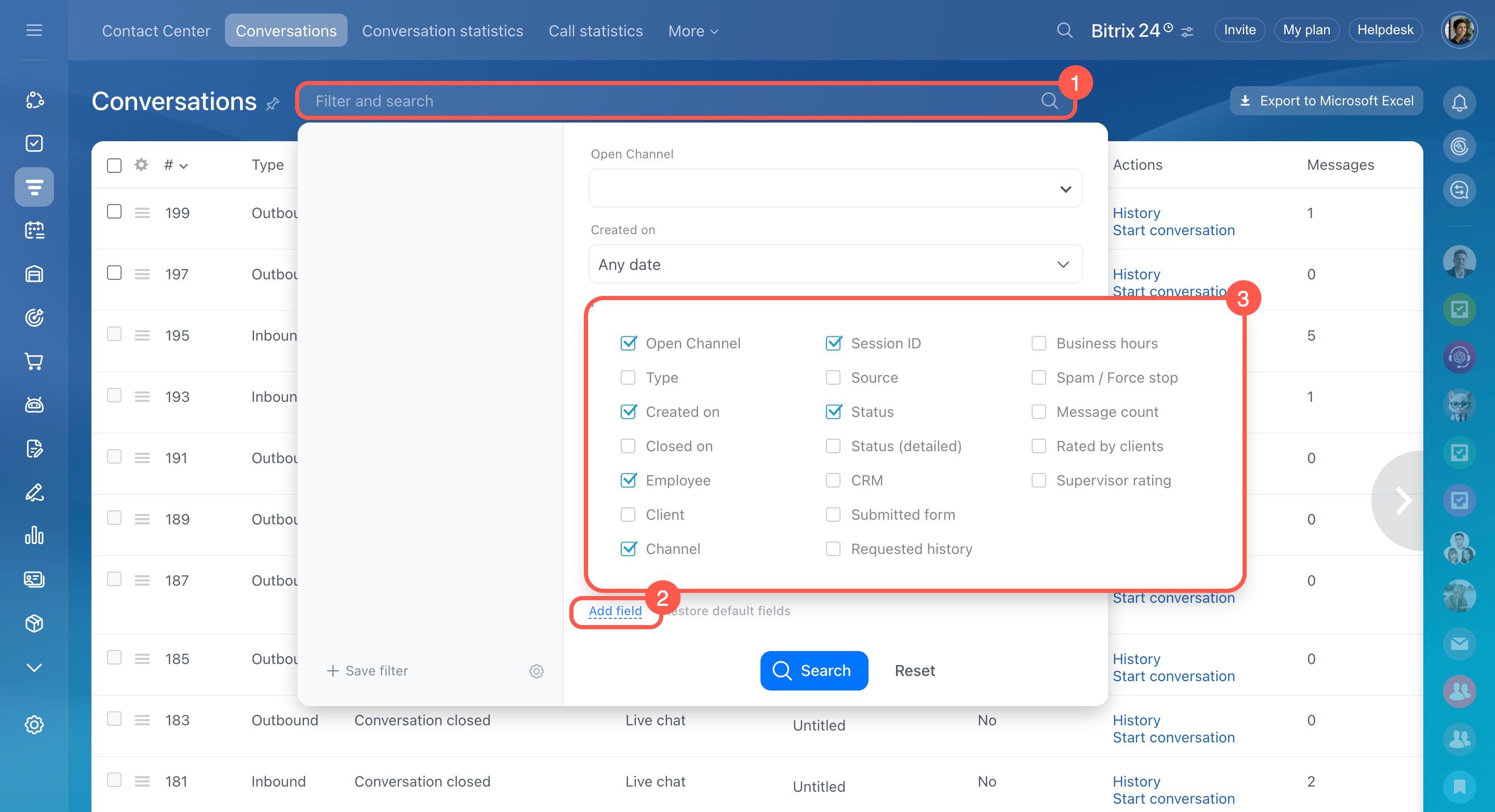The height and width of the screenshot is (812, 1495).
Task: Click the Add field link
Action: [x=615, y=611]
